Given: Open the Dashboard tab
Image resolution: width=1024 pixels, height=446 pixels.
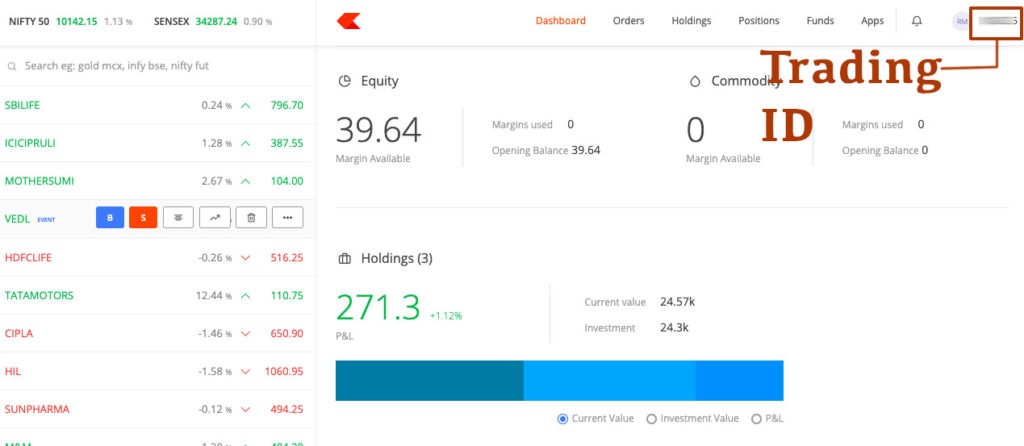Looking at the screenshot, I should pos(560,21).
